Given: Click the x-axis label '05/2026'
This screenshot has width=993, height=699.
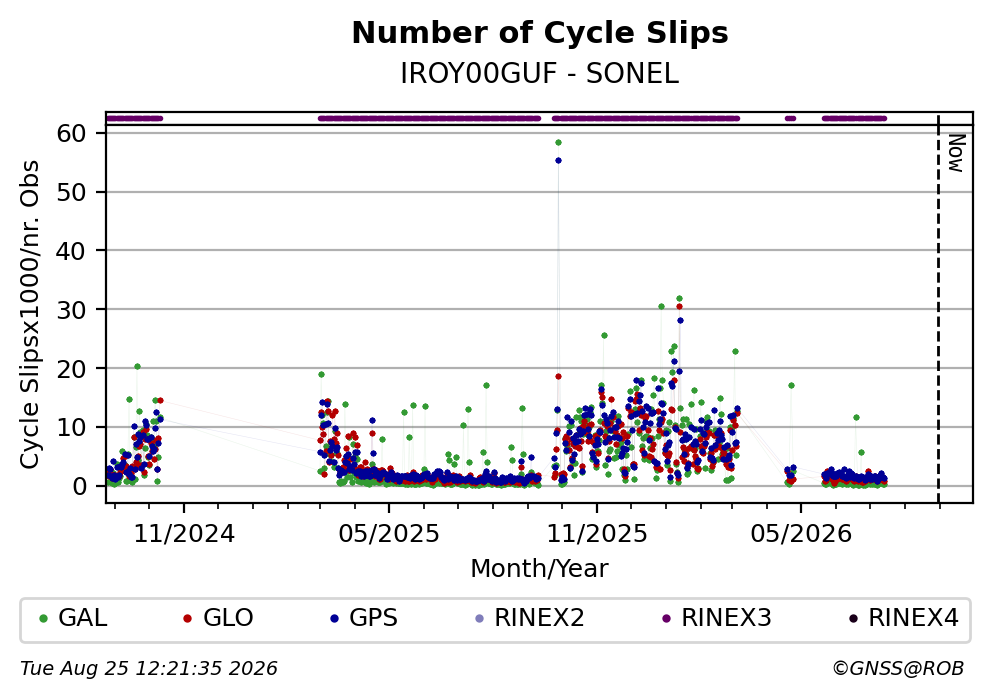Looking at the screenshot, I should (x=801, y=534).
